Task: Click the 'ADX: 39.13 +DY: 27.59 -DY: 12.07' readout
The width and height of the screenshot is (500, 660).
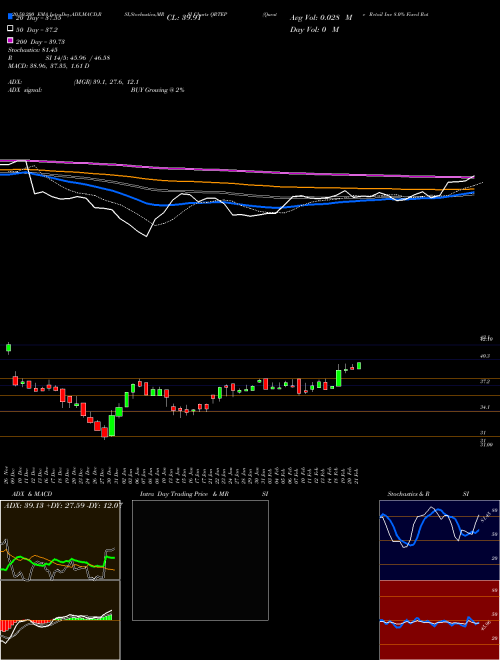Action: (x=63, y=505)
